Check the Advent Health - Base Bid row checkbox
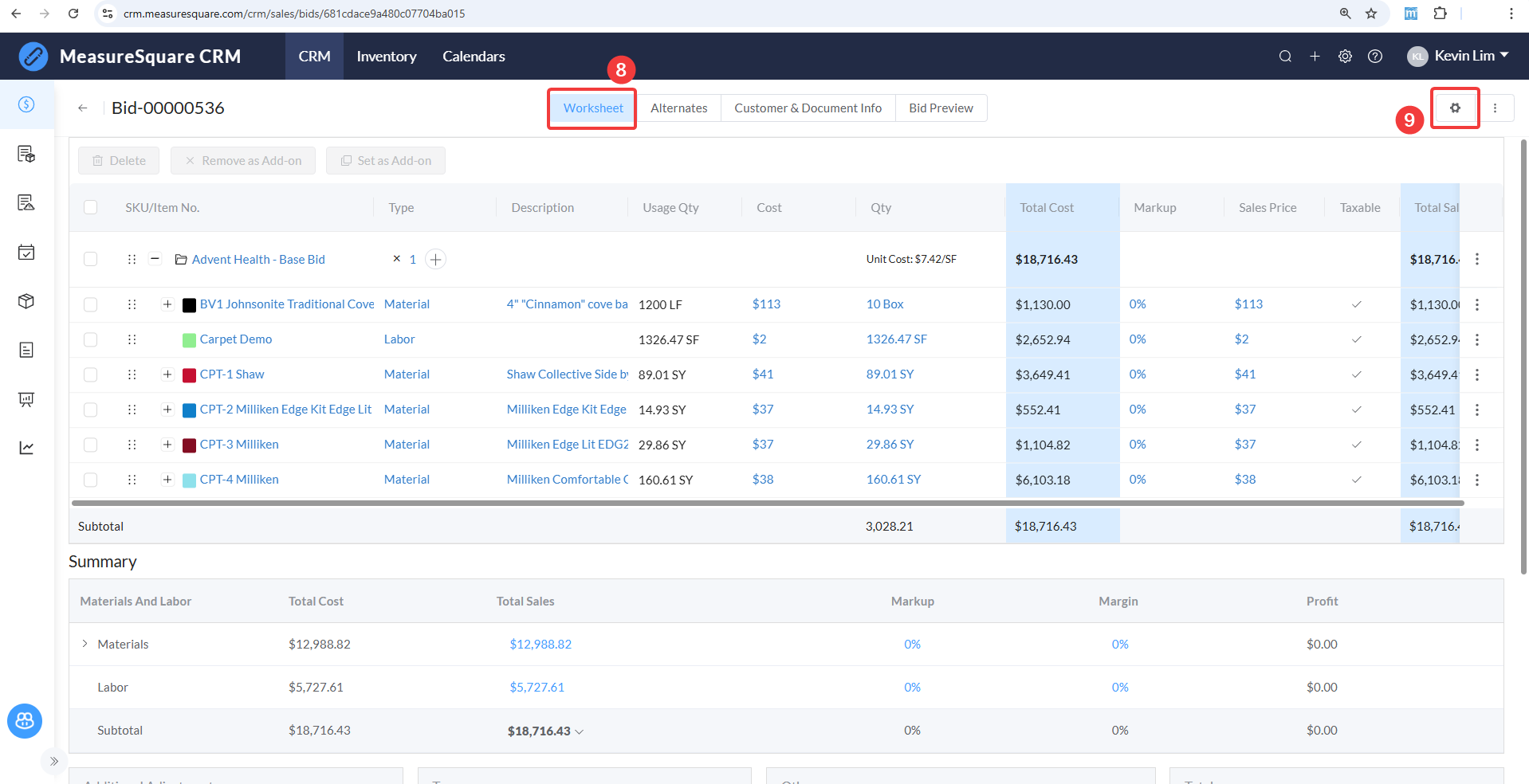Viewport: 1529px width, 784px height. pyautogui.click(x=91, y=259)
